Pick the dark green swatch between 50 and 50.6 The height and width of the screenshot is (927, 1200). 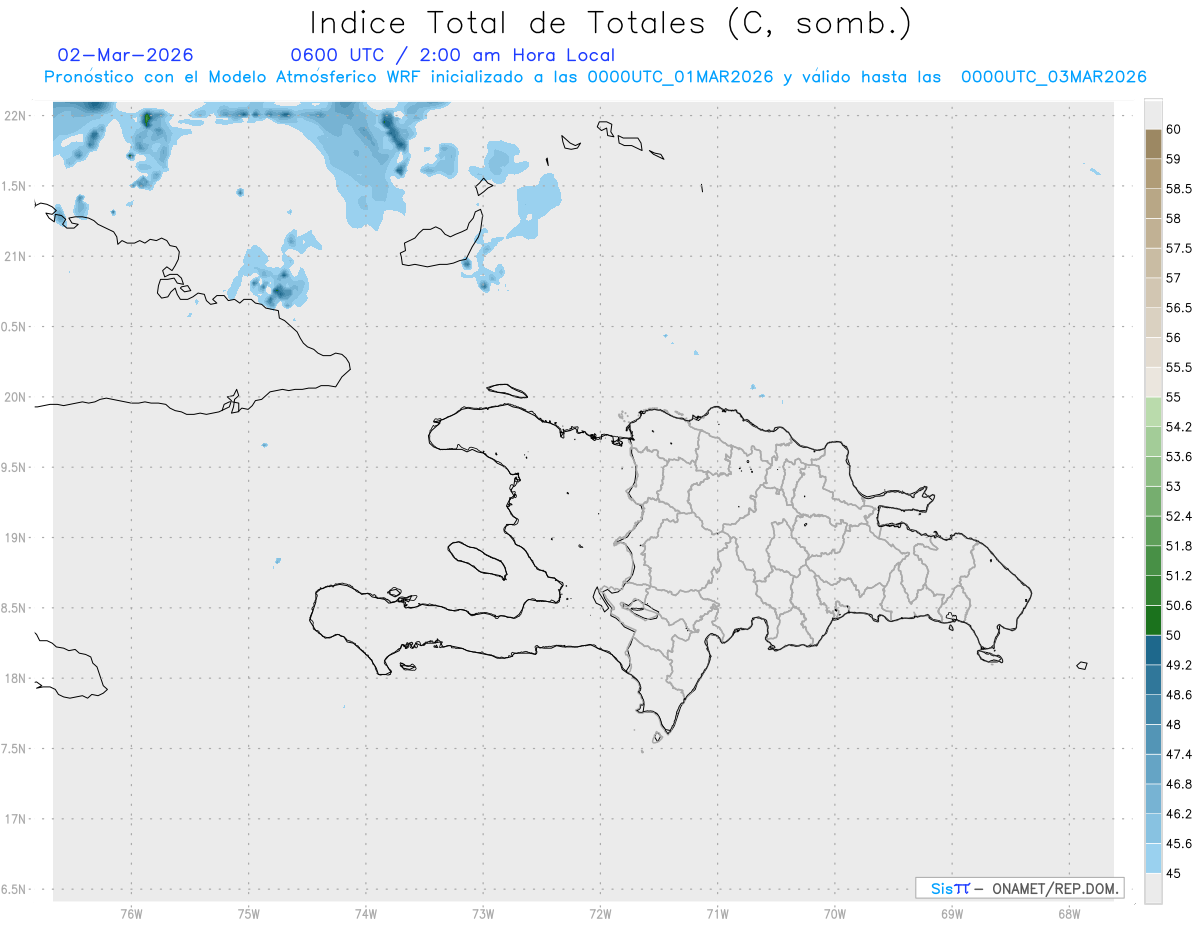1153,621
